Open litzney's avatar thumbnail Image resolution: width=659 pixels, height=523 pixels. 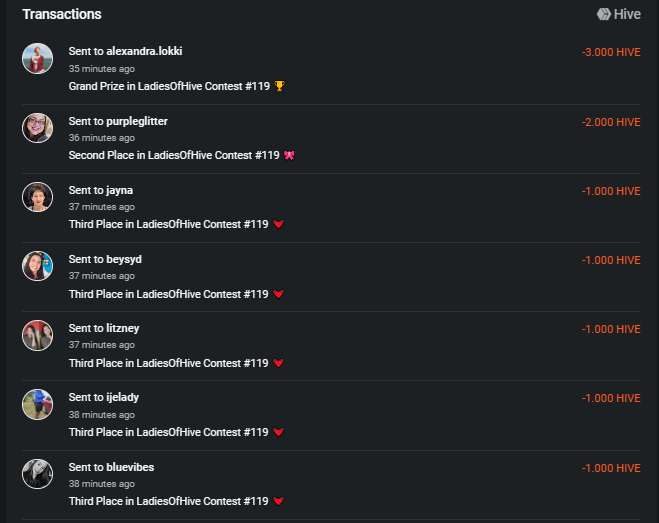37,335
